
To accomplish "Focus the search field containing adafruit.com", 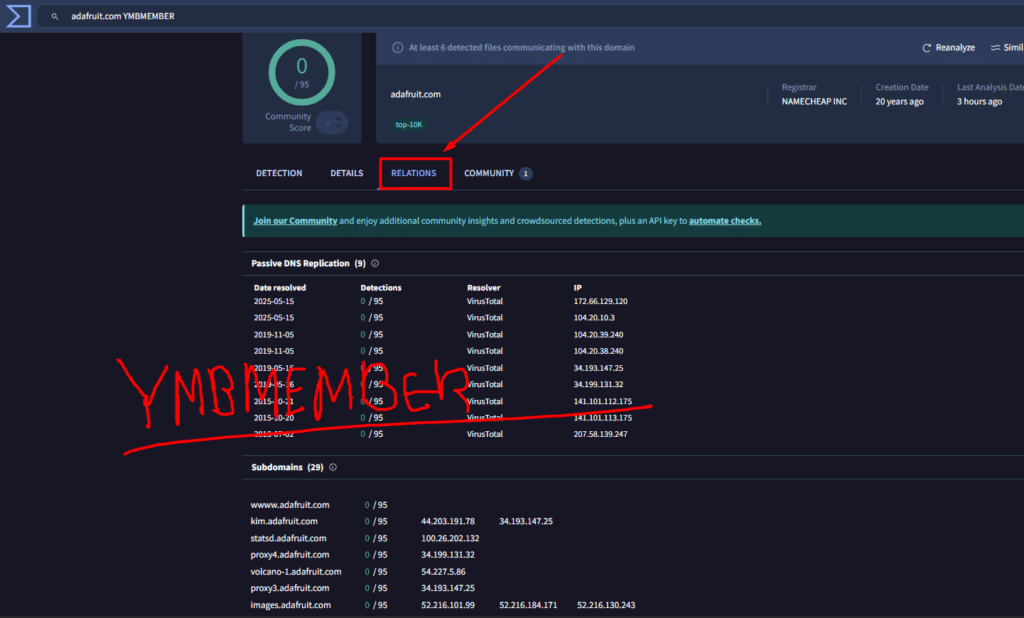I will point(530,16).
